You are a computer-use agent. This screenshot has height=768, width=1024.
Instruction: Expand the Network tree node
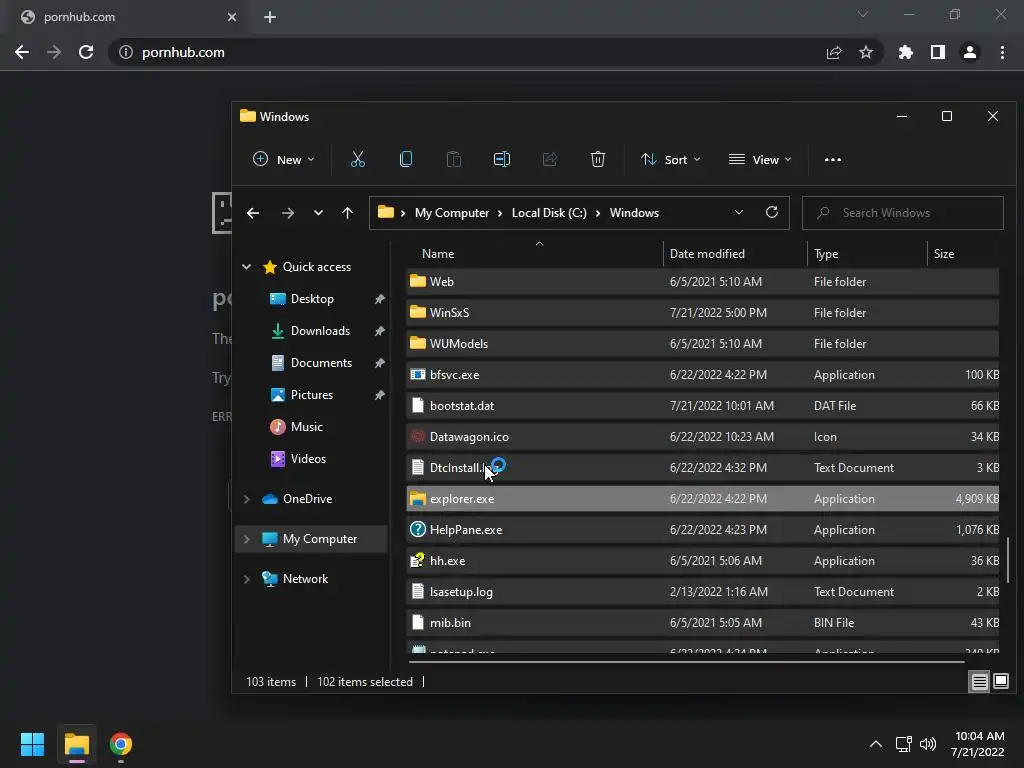click(247, 579)
